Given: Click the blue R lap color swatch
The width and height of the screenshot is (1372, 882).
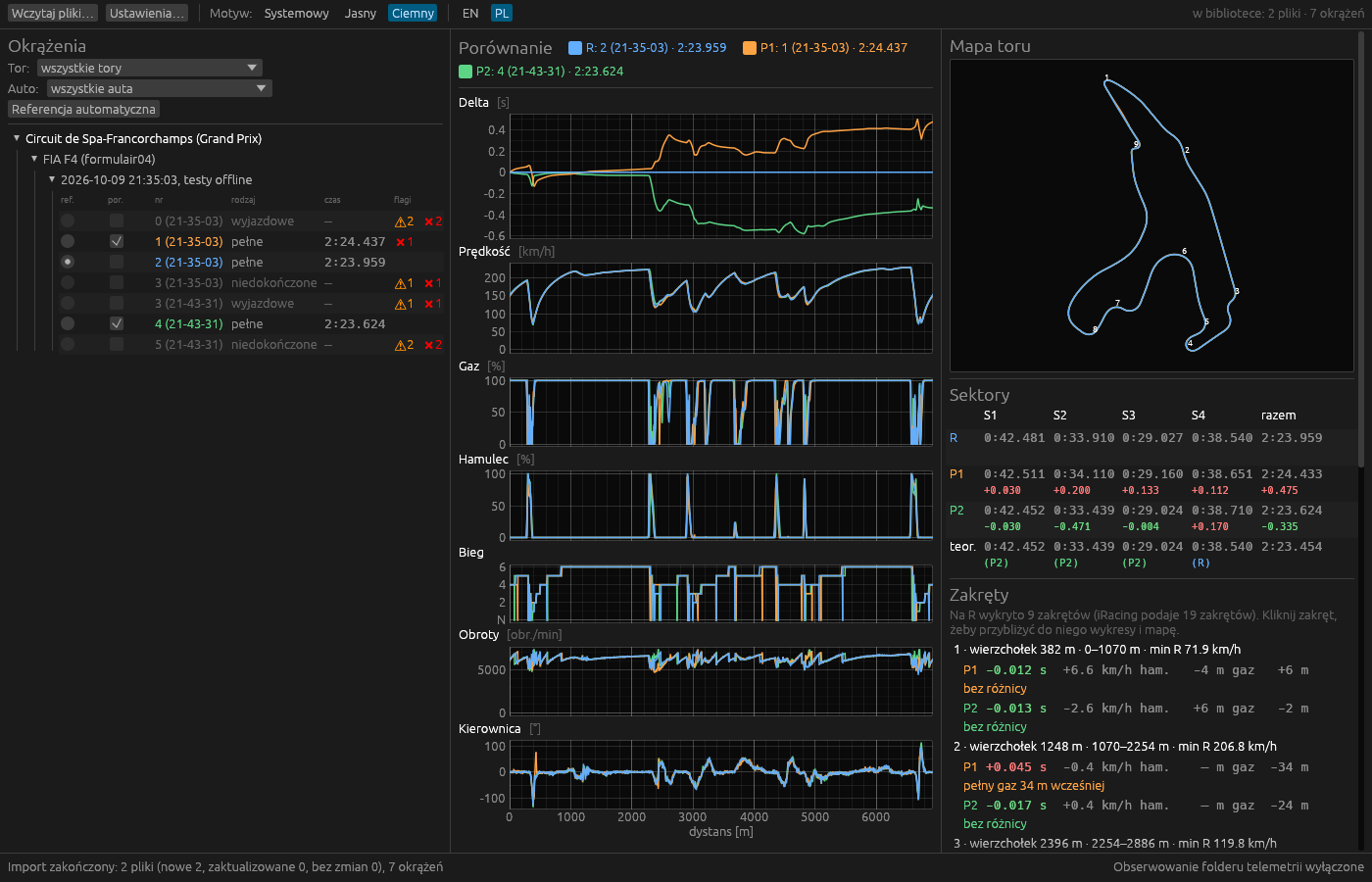Looking at the screenshot, I should click(575, 47).
